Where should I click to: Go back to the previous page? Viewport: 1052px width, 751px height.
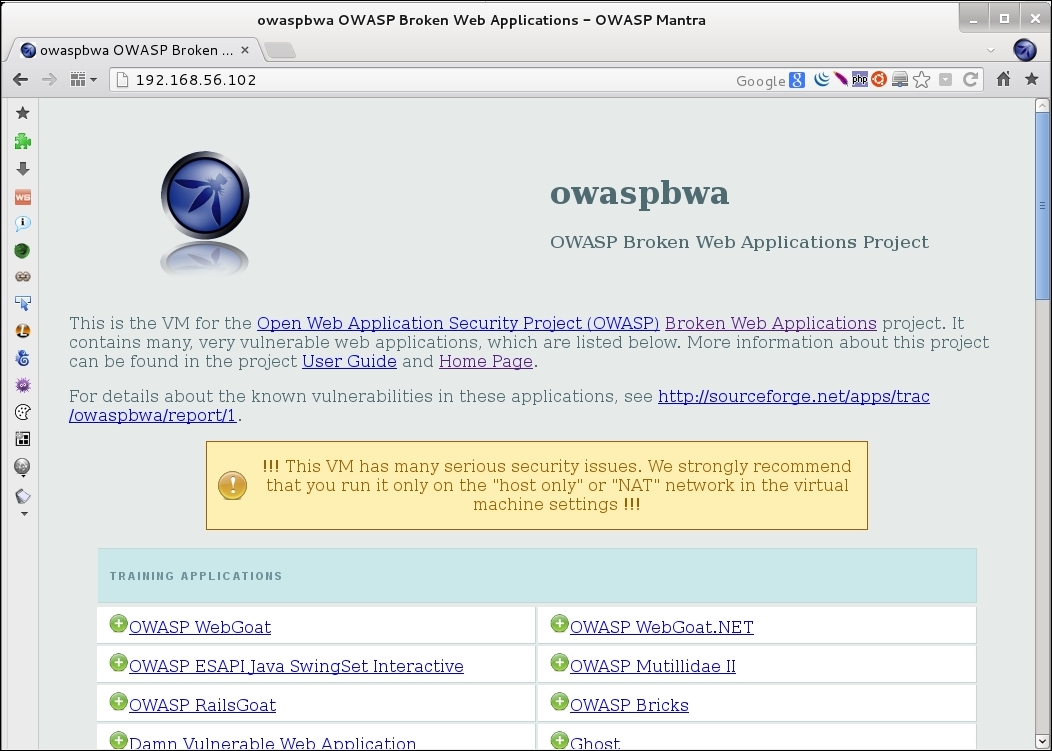click(x=20, y=80)
